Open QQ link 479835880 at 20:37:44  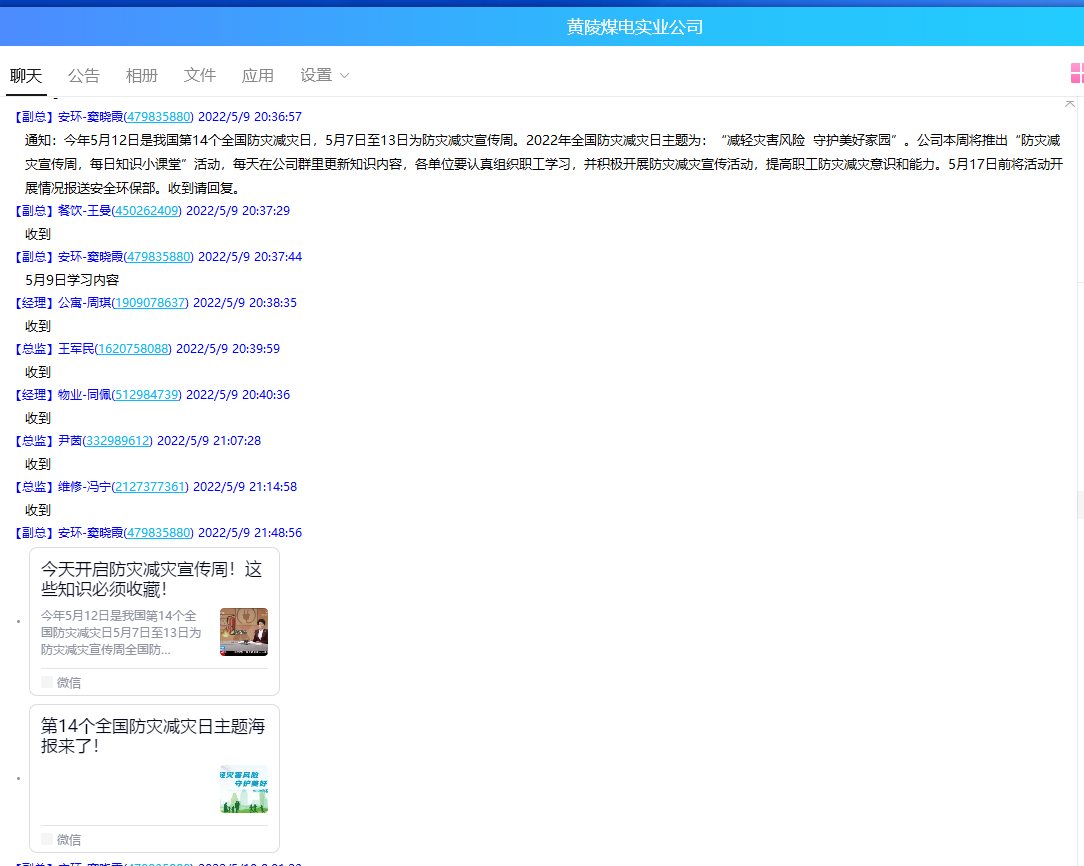pos(158,256)
